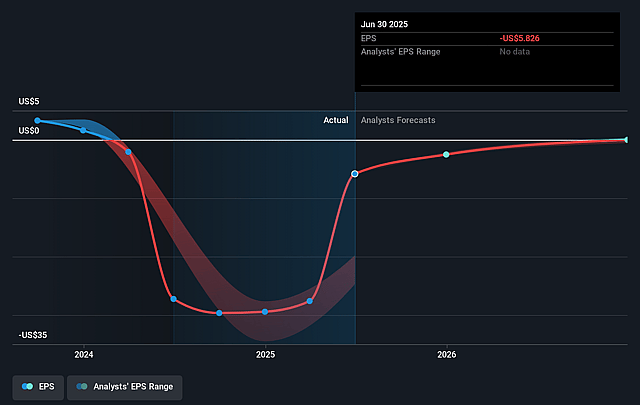Select the lowest EPS data point

[x=219, y=313]
